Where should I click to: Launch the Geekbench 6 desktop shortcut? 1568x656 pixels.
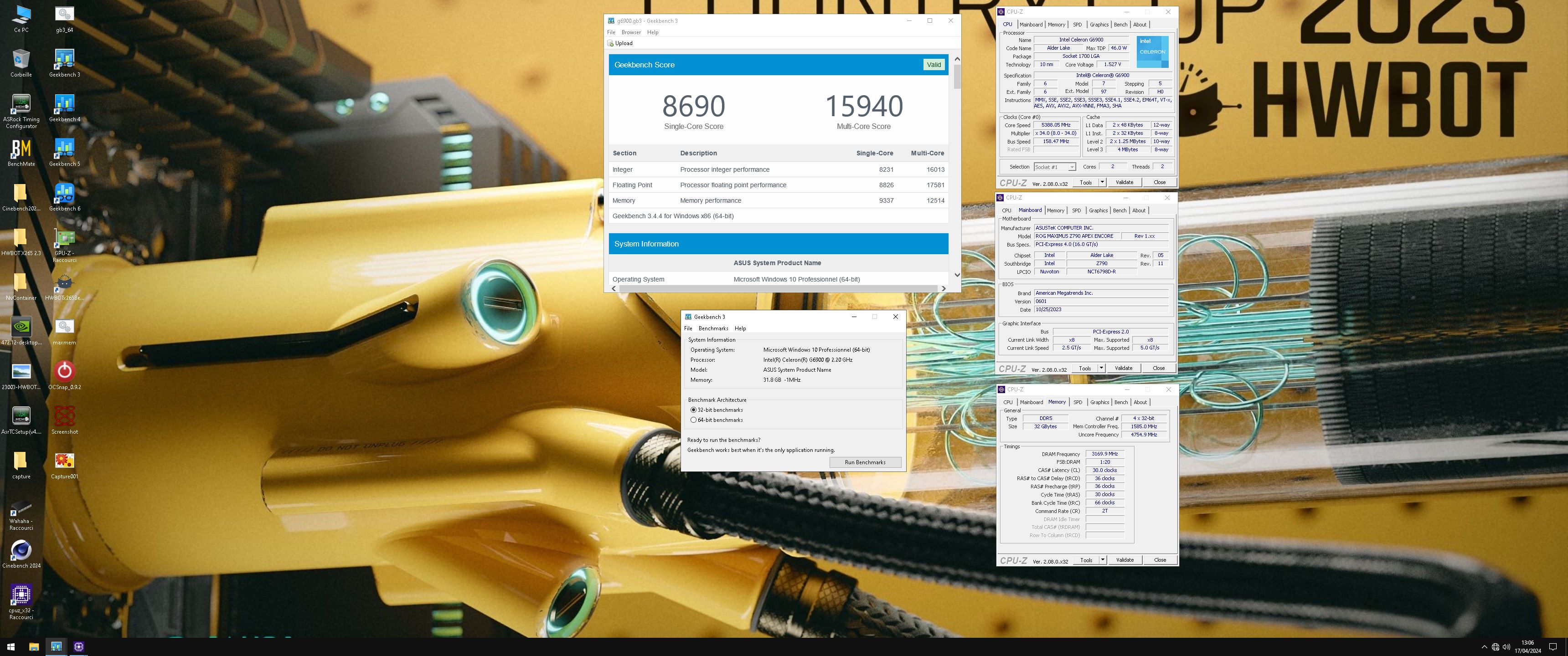point(65,198)
